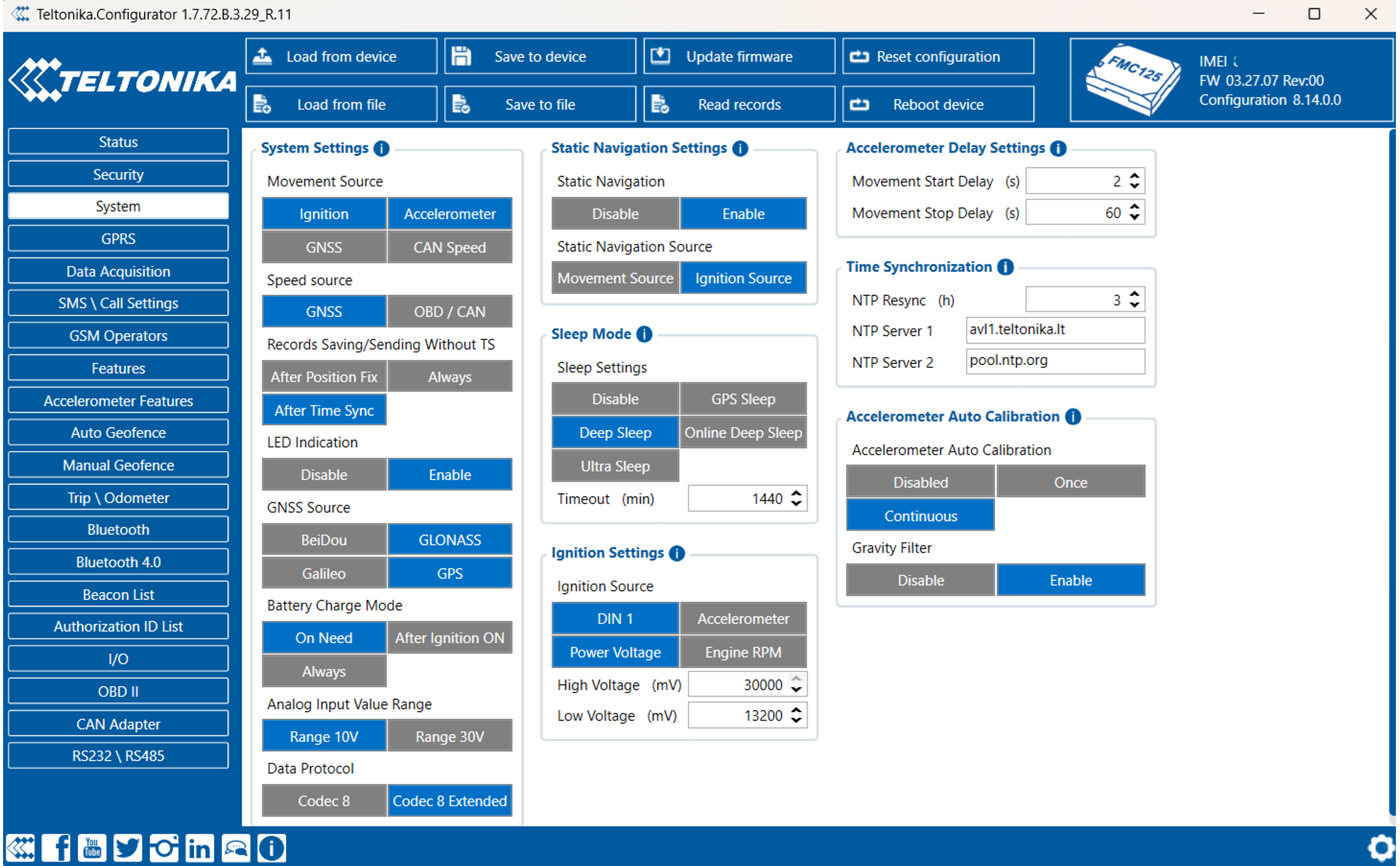
Task: Click Save to file
Action: point(540,104)
